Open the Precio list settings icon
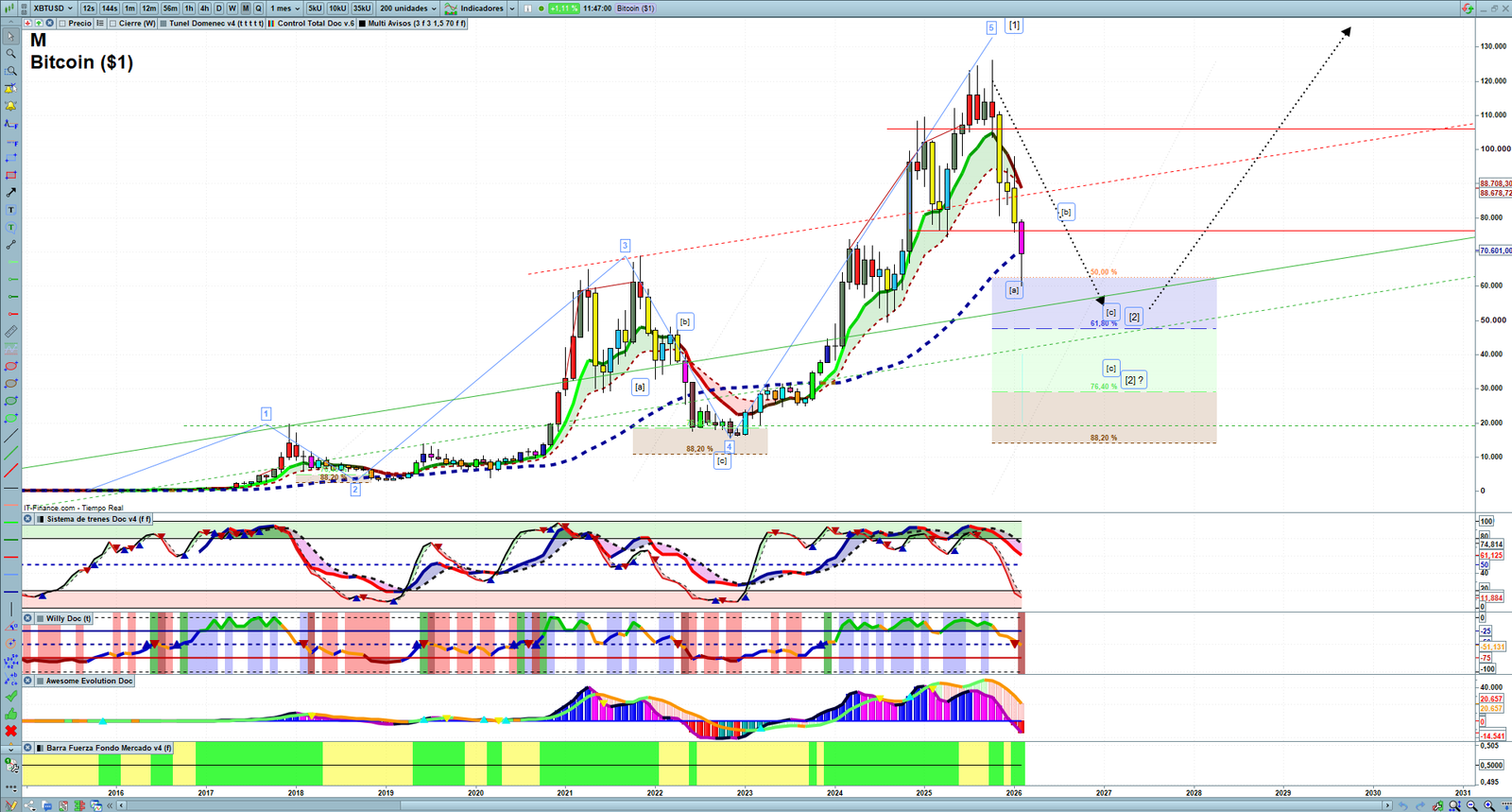This screenshot has height=812, width=1512. click(100, 24)
